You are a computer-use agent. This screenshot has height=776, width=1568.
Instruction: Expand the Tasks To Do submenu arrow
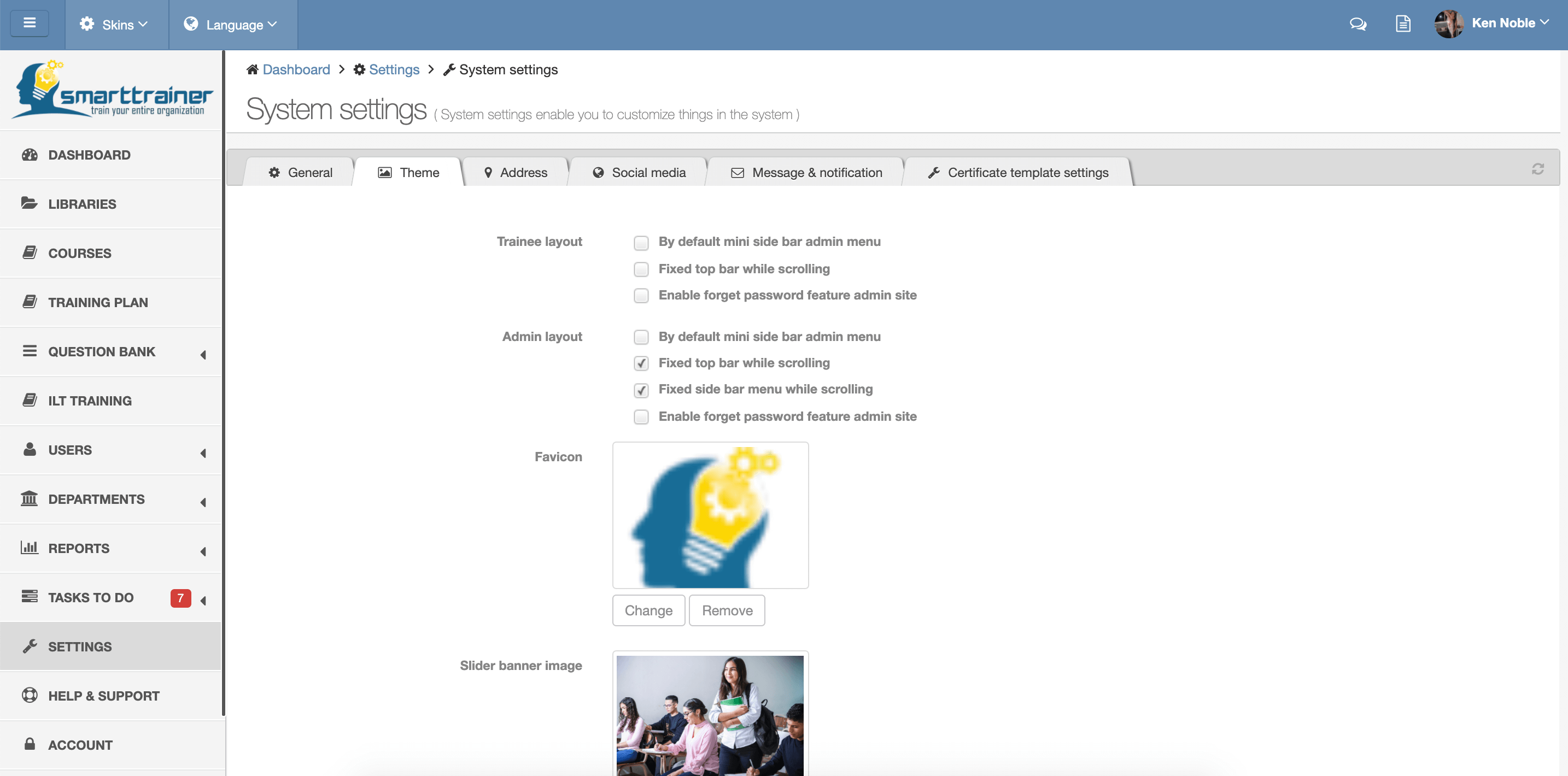click(203, 601)
